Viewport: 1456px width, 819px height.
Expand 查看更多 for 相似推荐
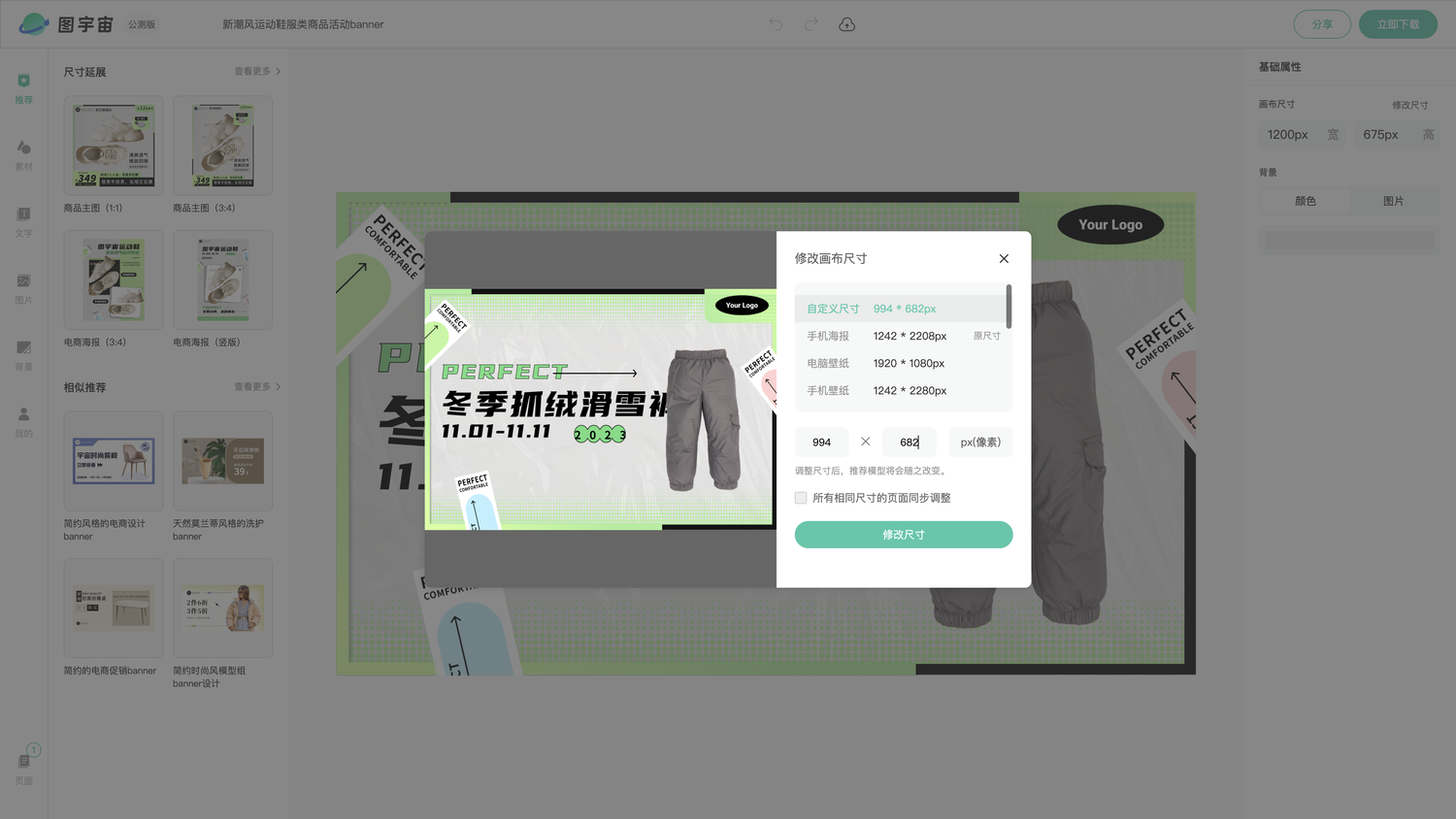click(257, 386)
